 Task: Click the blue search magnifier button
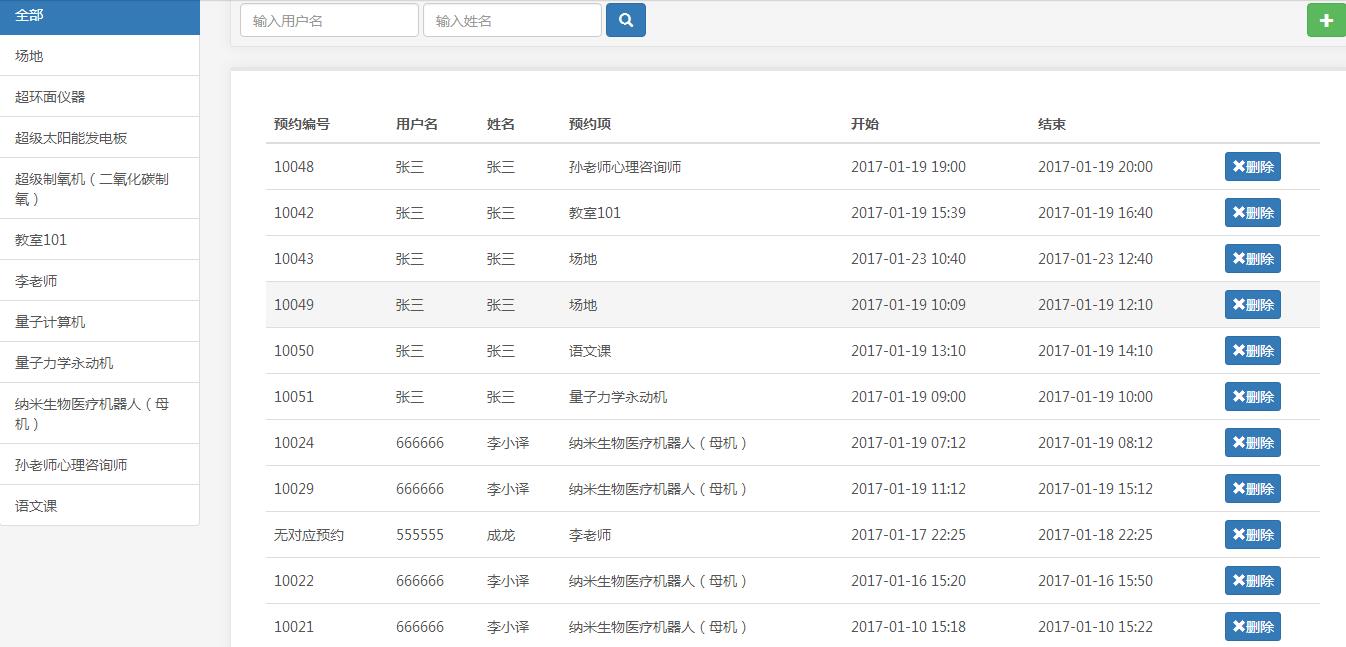(626, 20)
